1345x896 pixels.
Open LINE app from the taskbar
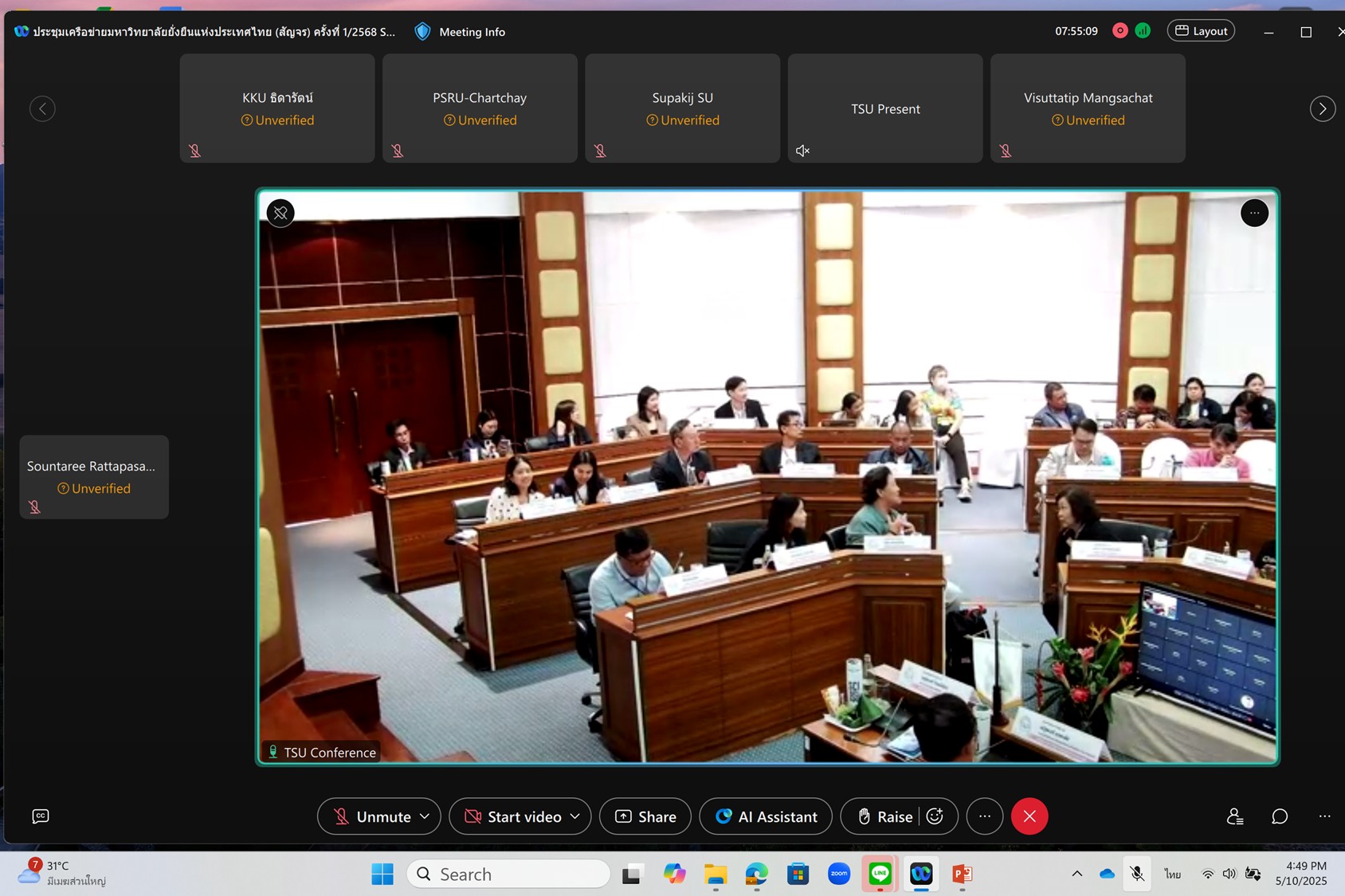tap(880, 874)
